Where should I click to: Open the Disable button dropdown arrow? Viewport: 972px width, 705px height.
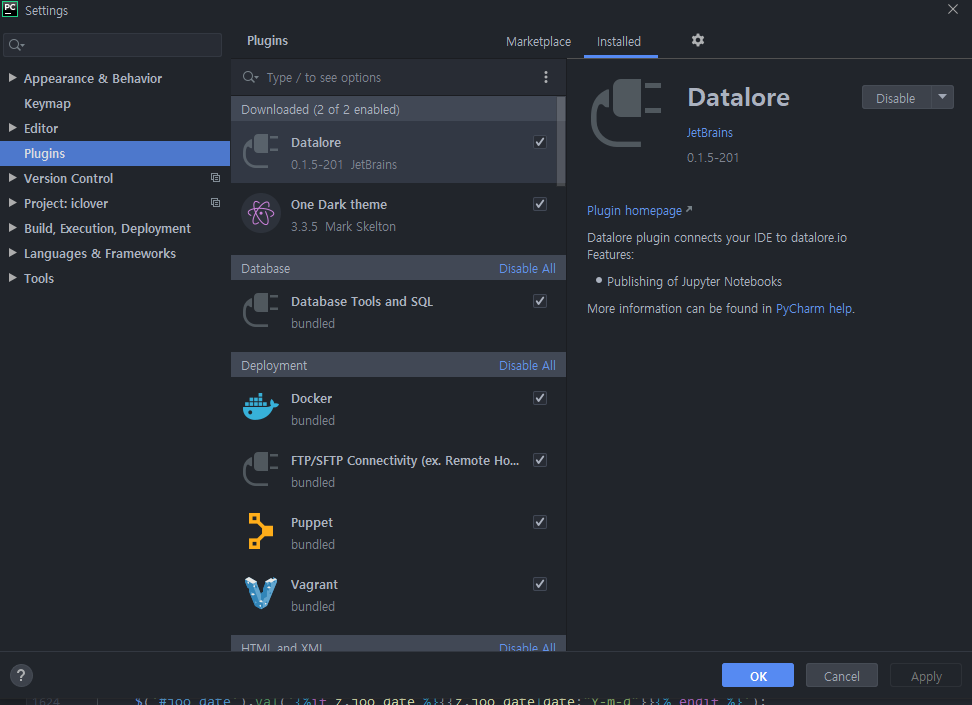(942, 97)
